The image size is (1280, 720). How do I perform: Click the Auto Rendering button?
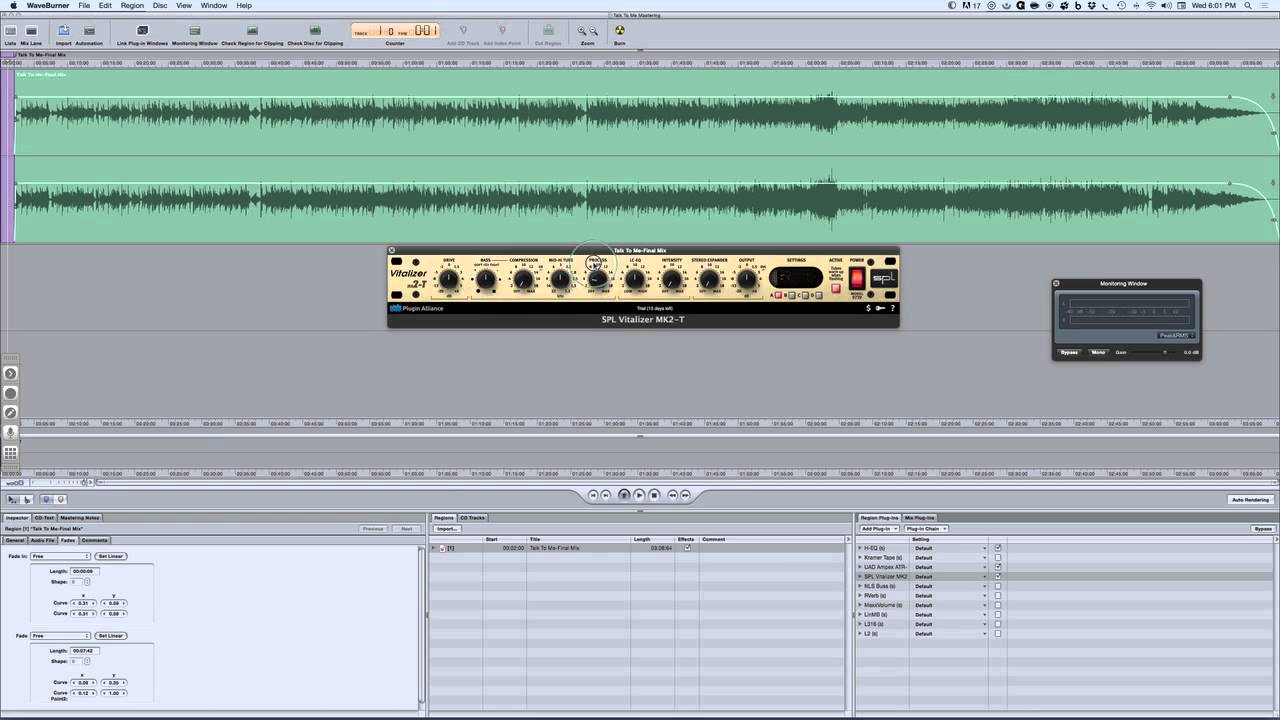pos(1250,500)
